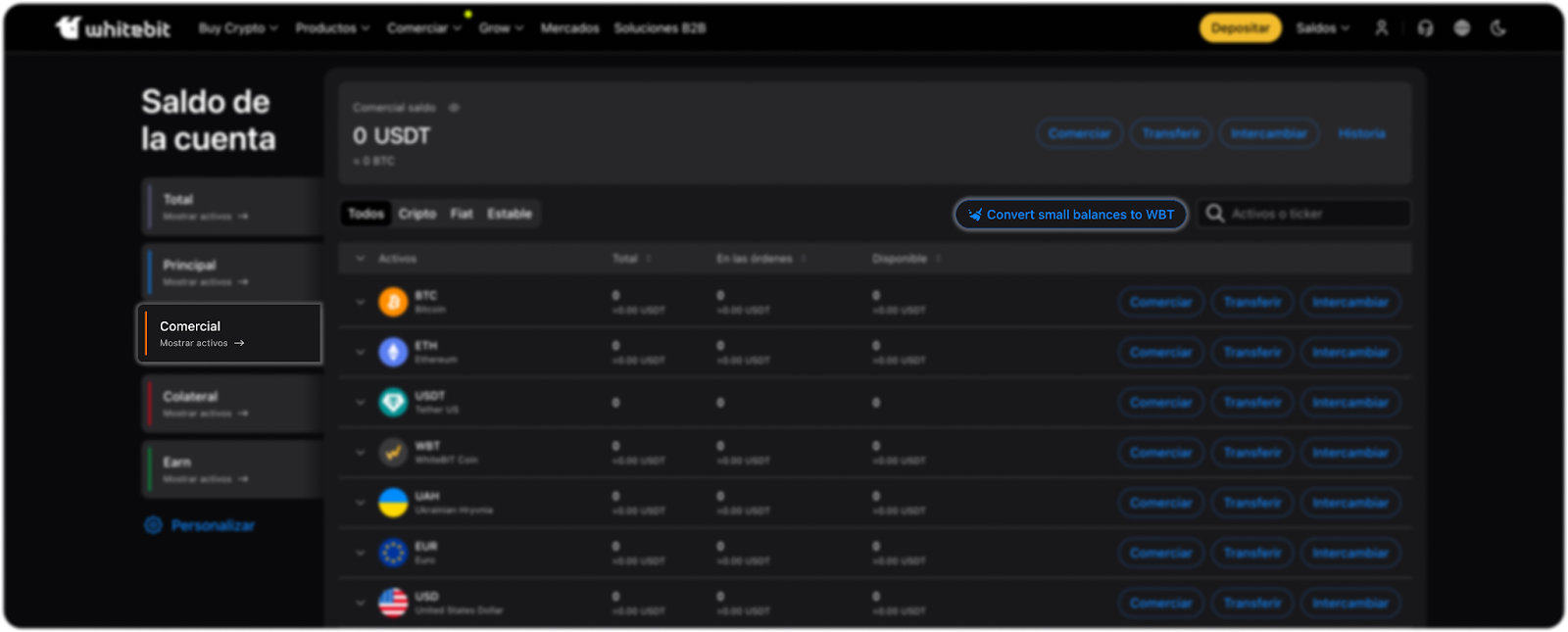Screen dimensions: 1568x632
Task: Open the Historia link
Action: [1361, 133]
